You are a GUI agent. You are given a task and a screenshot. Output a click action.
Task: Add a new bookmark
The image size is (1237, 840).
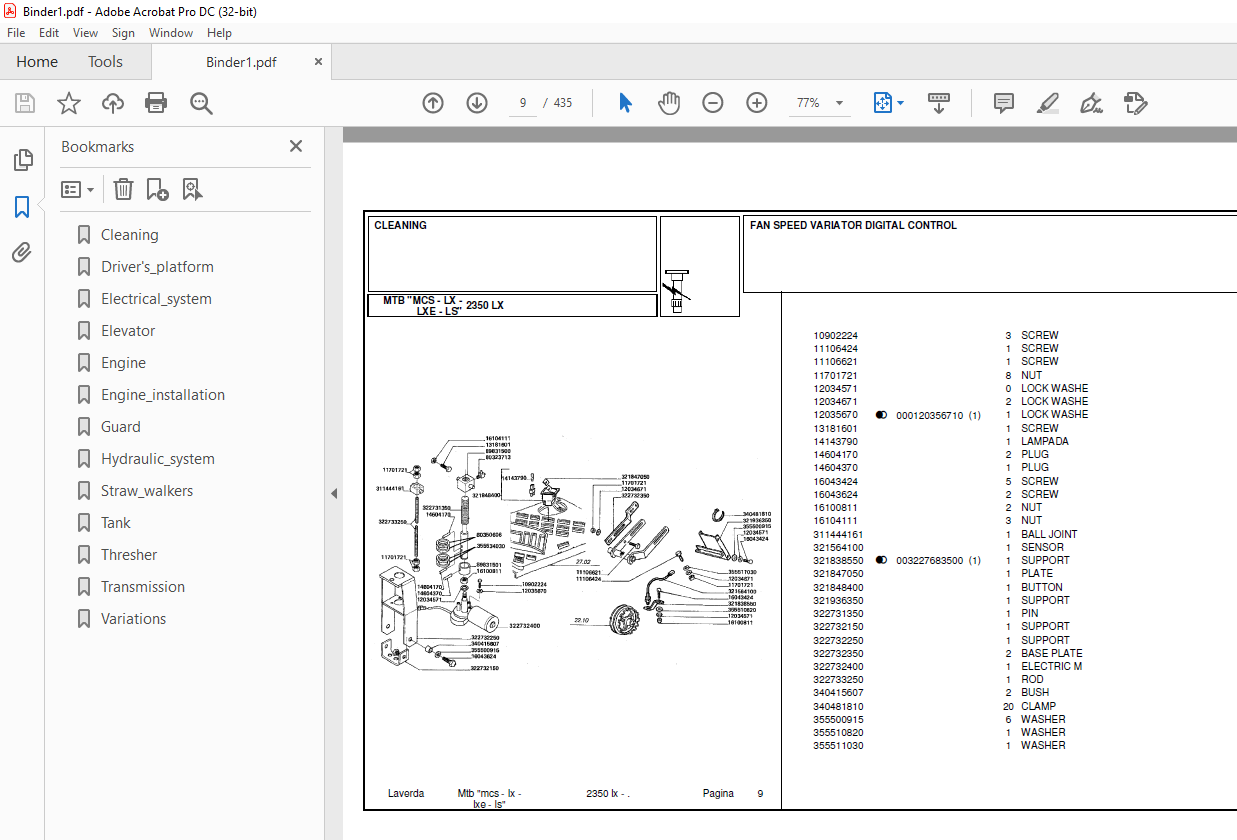point(157,189)
